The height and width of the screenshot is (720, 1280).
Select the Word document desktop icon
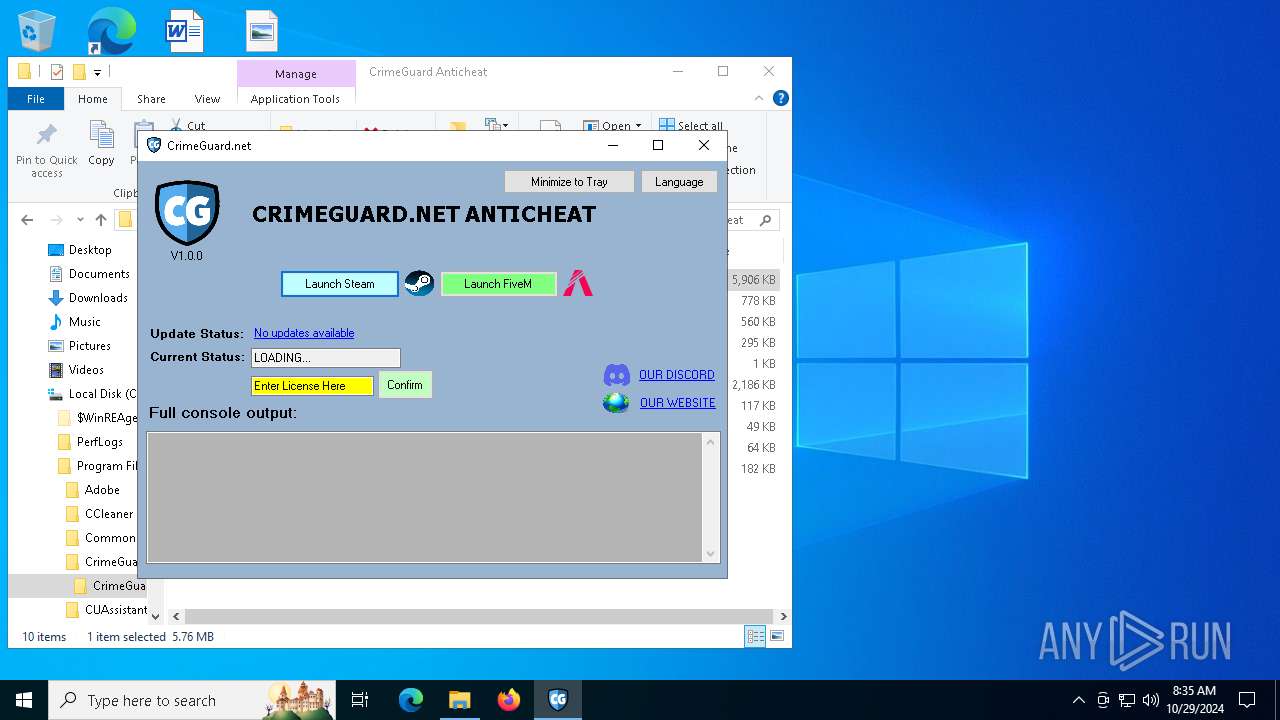pos(185,31)
